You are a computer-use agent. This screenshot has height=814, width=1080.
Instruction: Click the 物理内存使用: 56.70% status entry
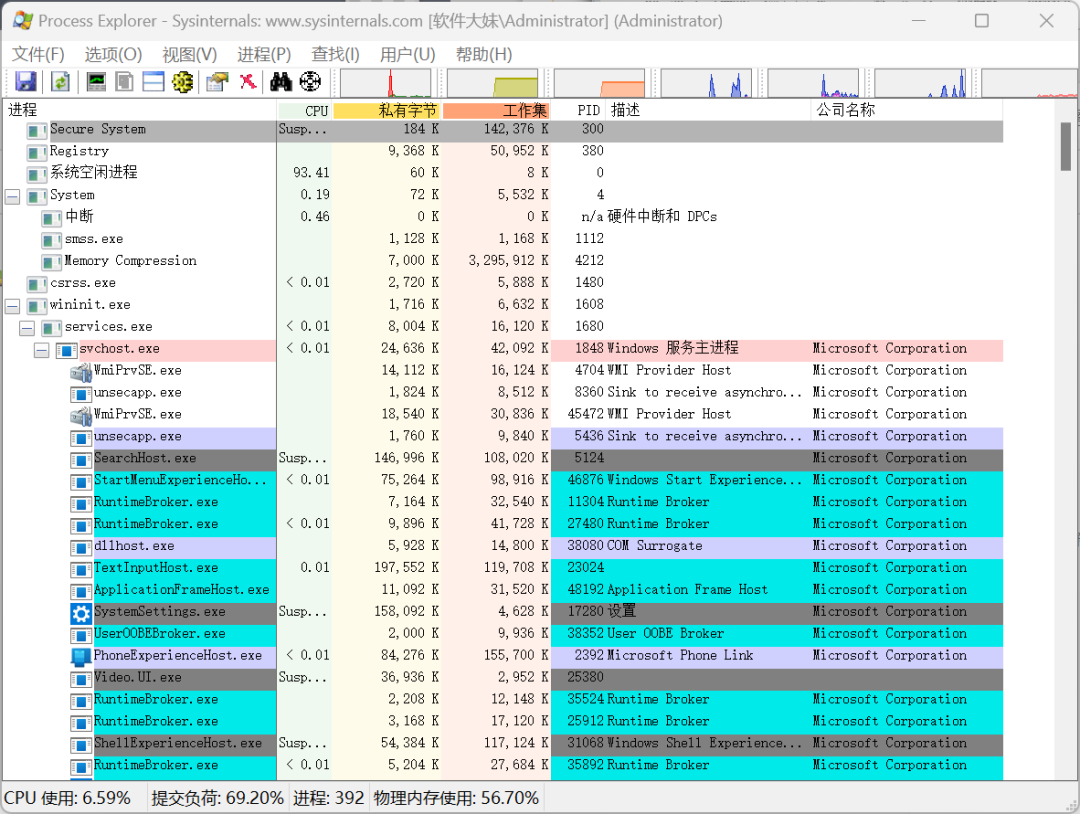click(456, 798)
